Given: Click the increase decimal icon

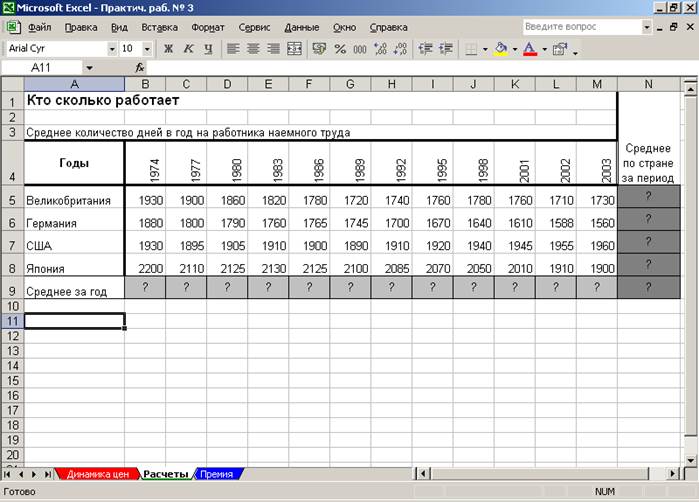Looking at the screenshot, I should click(378, 48).
